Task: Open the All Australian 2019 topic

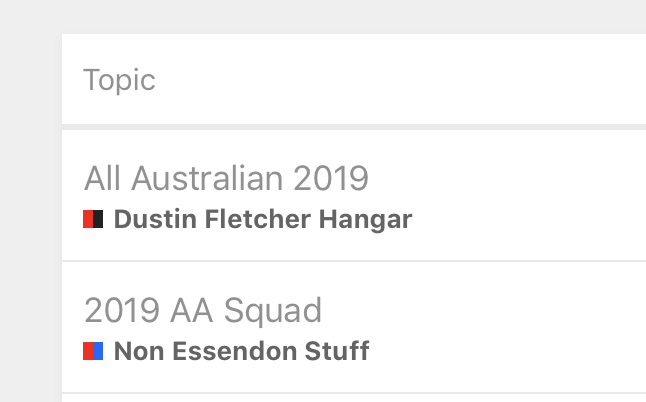Action: click(x=226, y=178)
